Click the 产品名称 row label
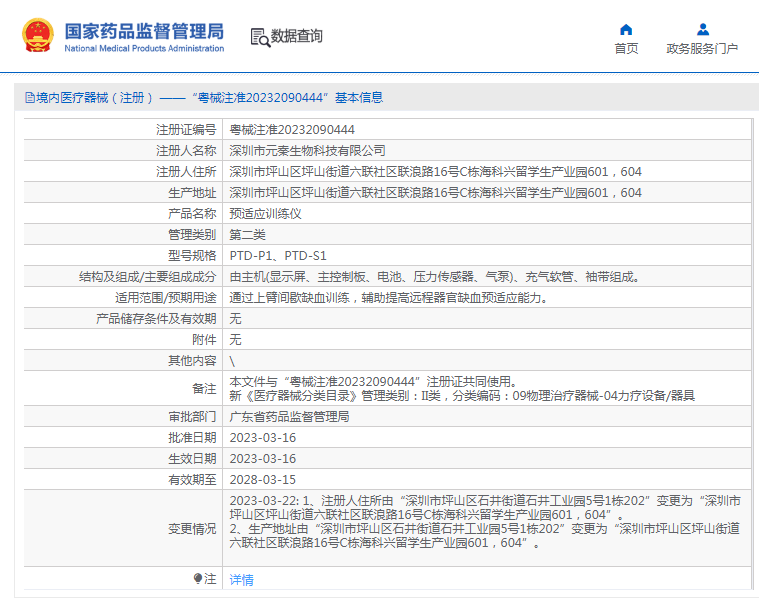 pos(192,213)
